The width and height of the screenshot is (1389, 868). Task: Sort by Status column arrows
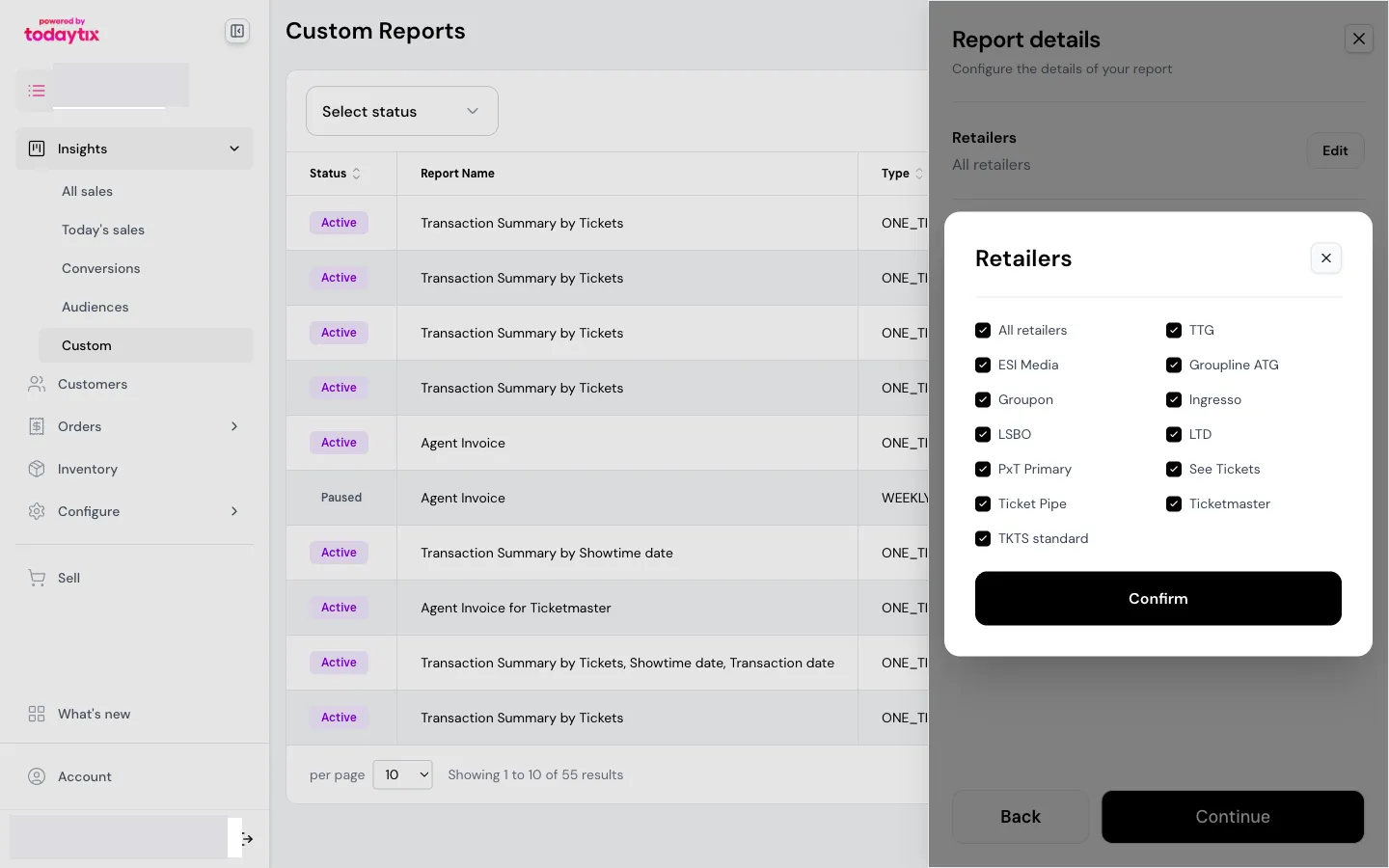pos(357,174)
